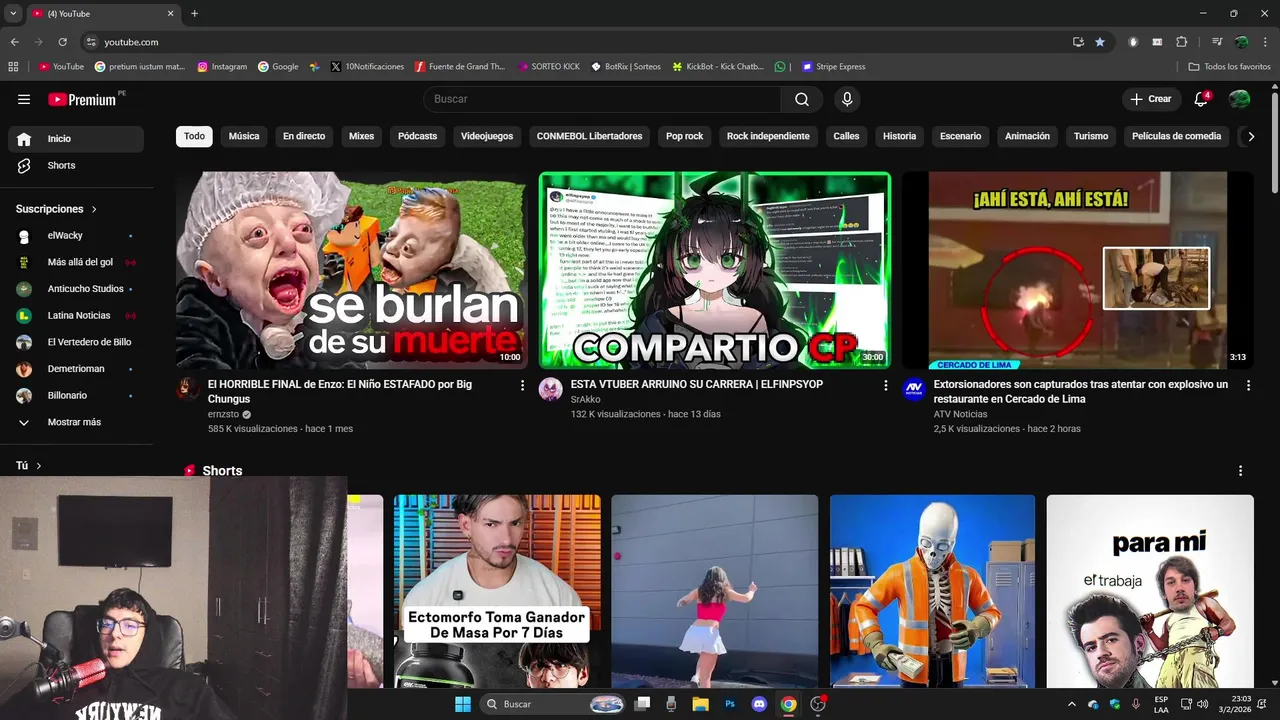1280x720 pixels.
Task: Select the Pop rock filter chip
Action: (x=685, y=136)
